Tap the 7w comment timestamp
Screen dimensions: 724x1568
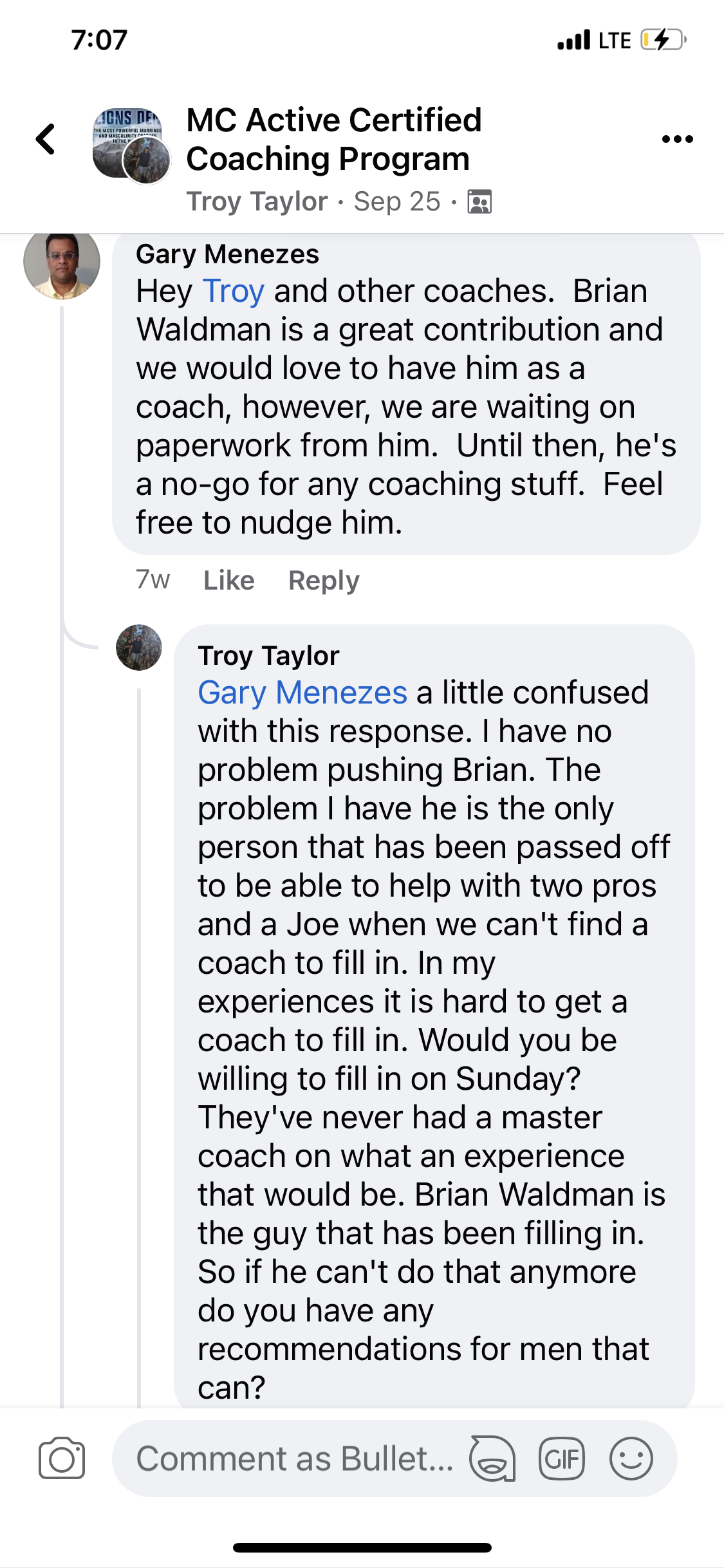click(153, 580)
